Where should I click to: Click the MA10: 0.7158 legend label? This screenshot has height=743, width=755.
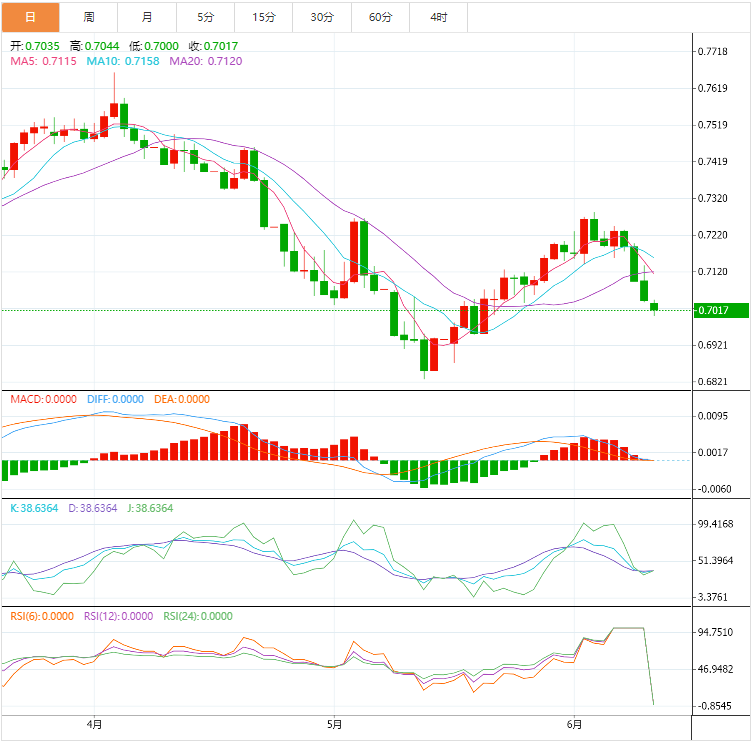click(x=123, y=61)
